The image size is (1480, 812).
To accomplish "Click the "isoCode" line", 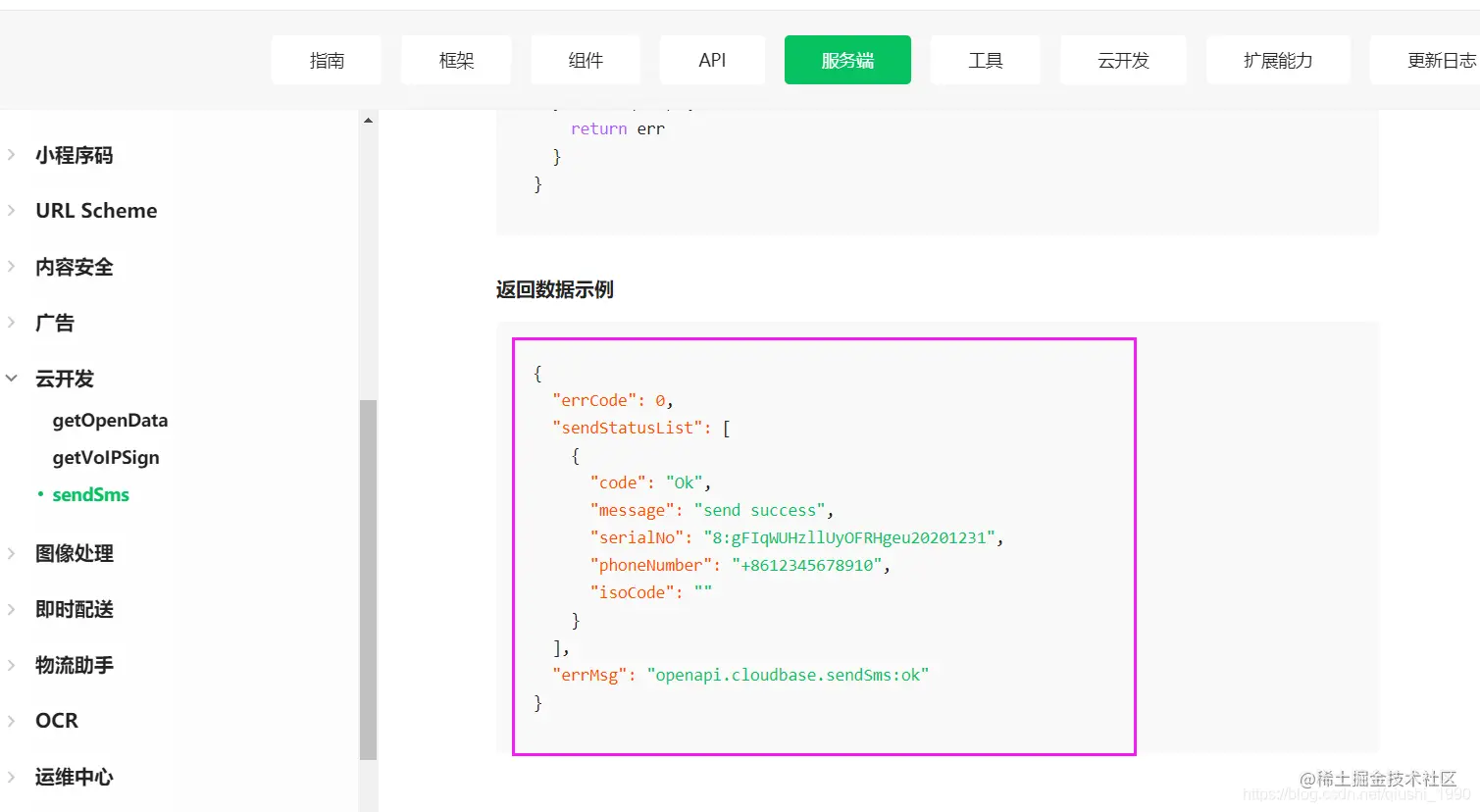I will [651, 592].
